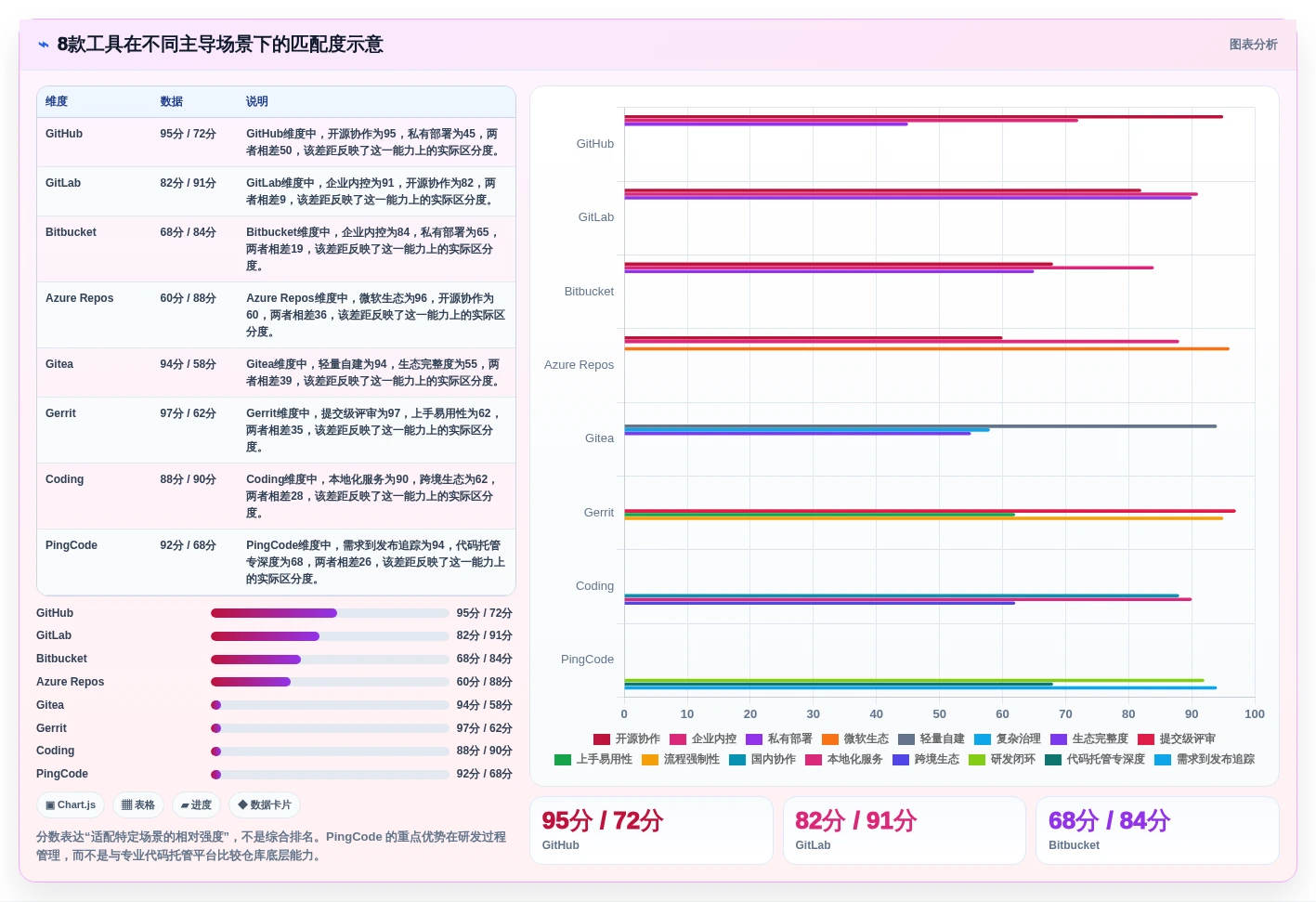This screenshot has height=902, width=1316.
Task: Click the Gitea progress bar
Action: [x=330, y=705]
